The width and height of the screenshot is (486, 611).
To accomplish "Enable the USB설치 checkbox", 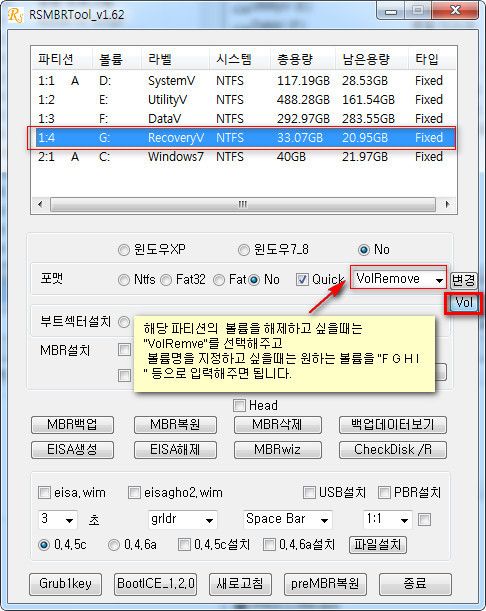I will [309, 492].
